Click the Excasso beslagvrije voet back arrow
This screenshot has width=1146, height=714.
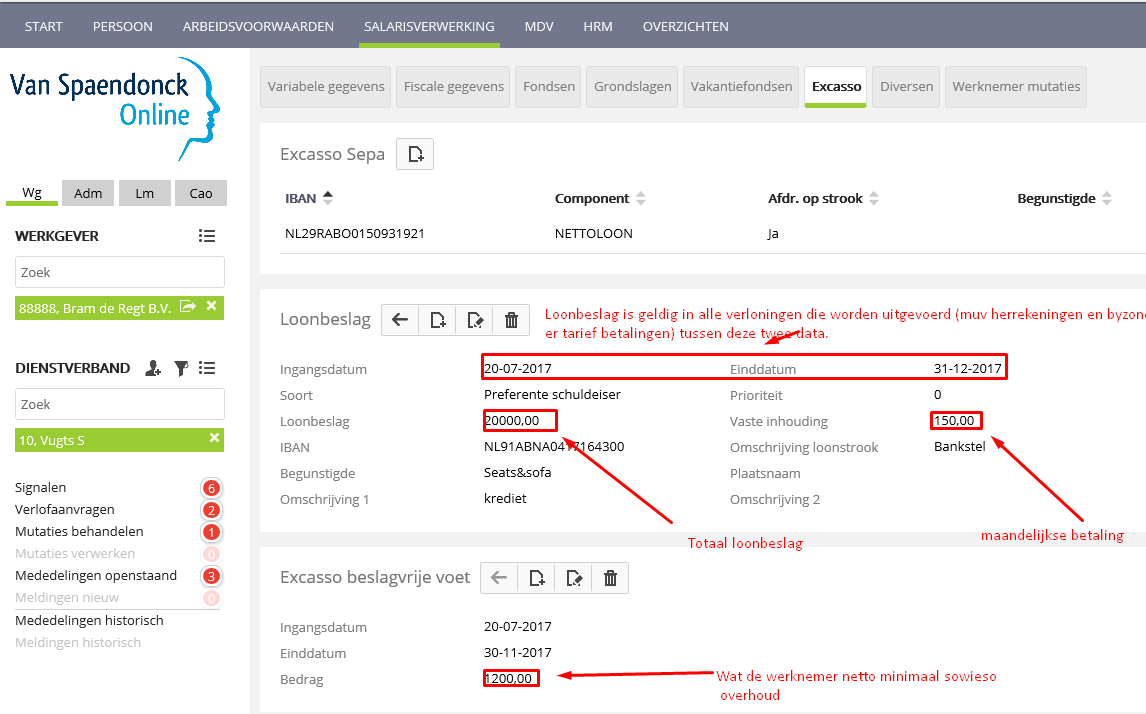coord(499,578)
